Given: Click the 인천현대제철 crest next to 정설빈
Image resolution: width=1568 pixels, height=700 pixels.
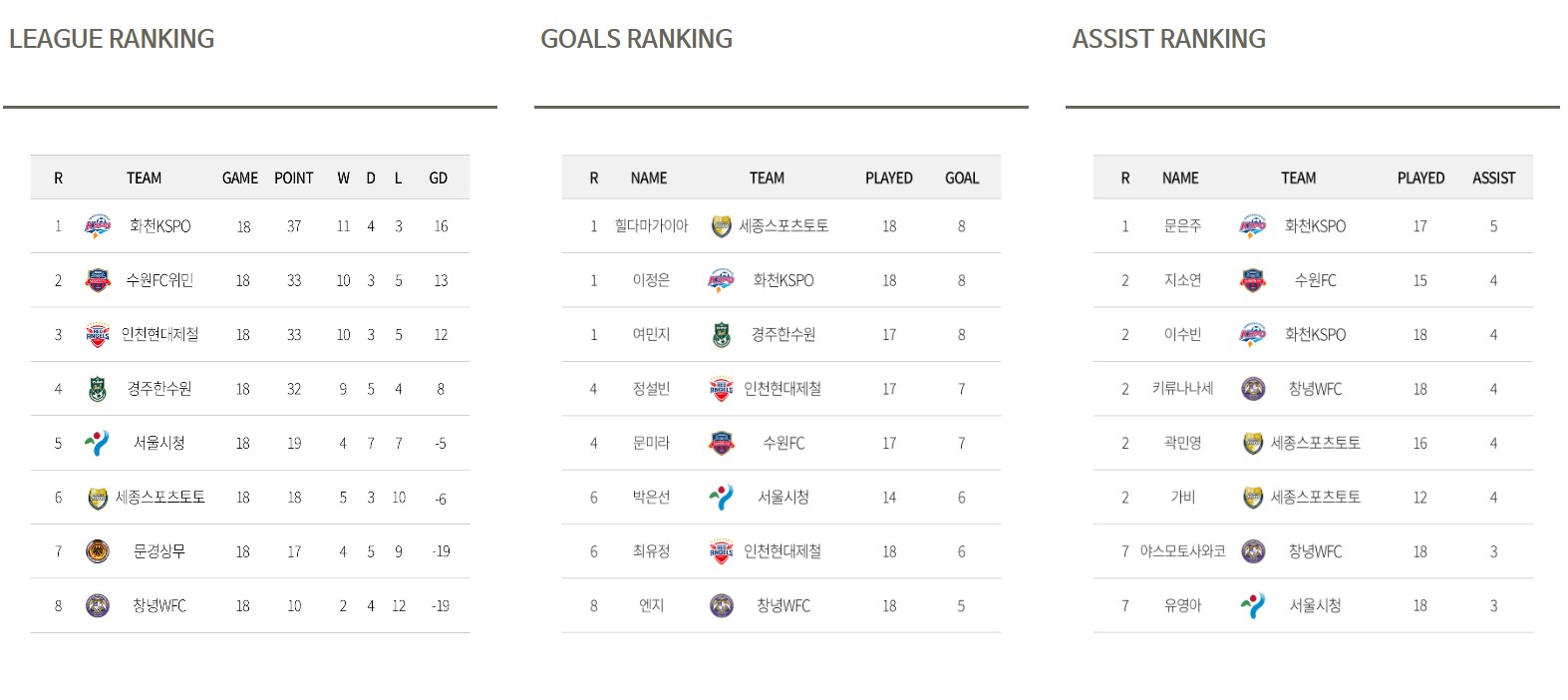Looking at the screenshot, I should pyautogui.click(x=721, y=389).
